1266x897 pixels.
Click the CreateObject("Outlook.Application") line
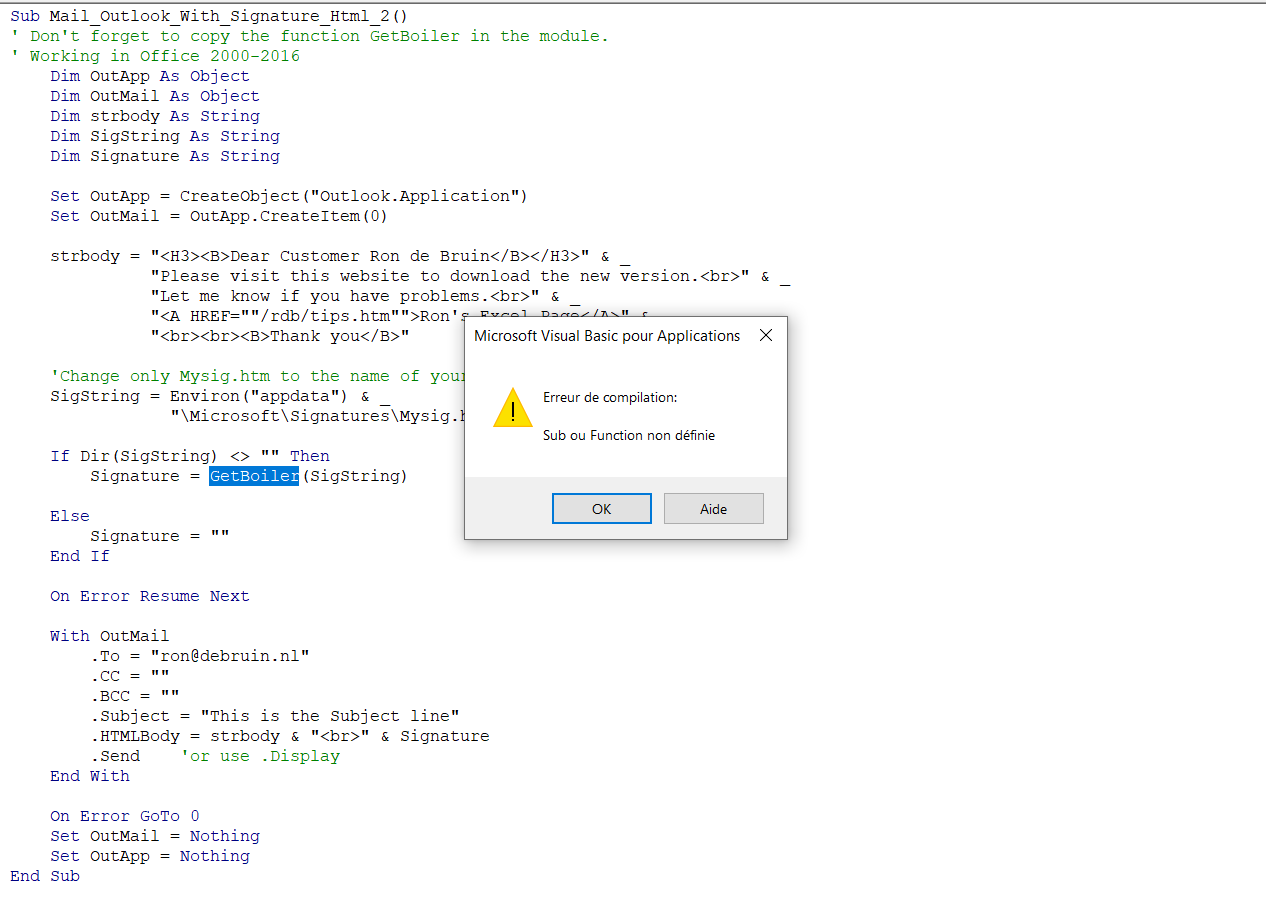(x=289, y=196)
